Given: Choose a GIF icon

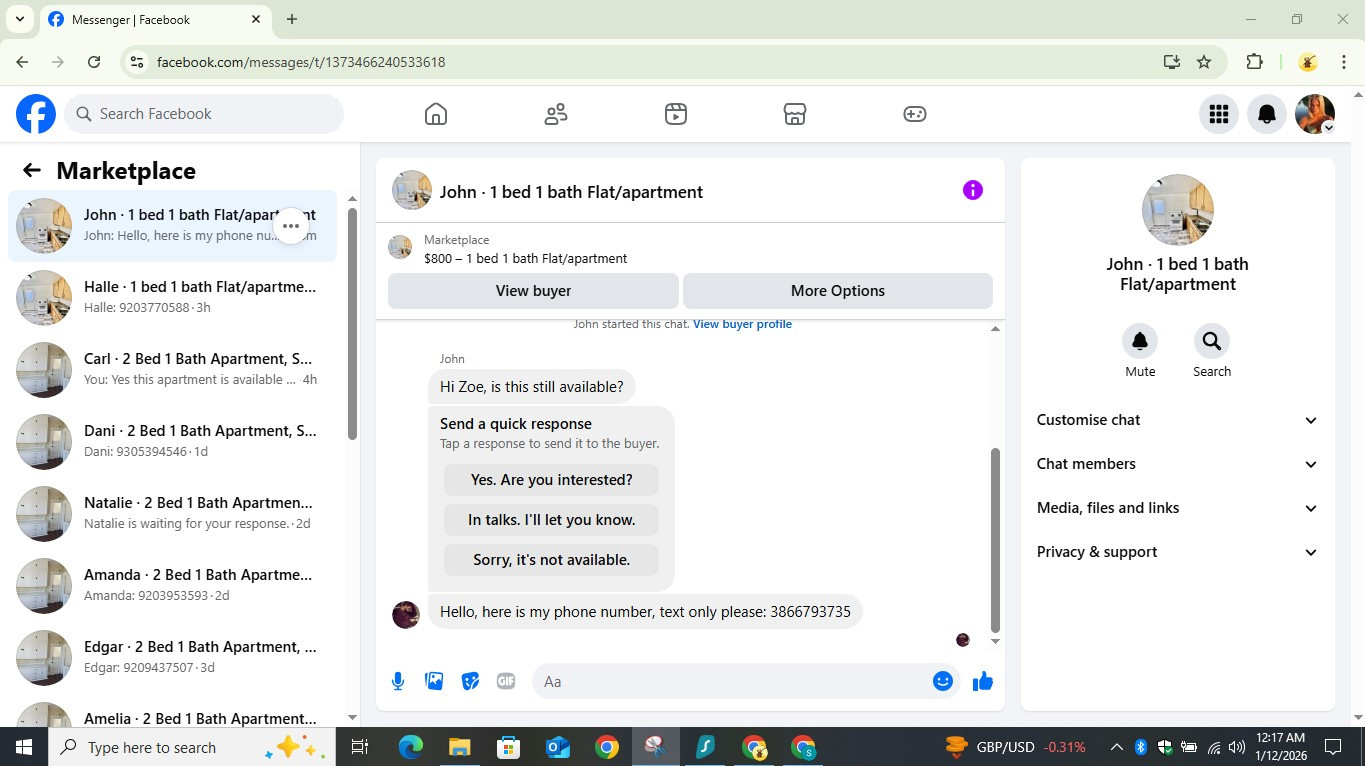Looking at the screenshot, I should [x=506, y=681].
